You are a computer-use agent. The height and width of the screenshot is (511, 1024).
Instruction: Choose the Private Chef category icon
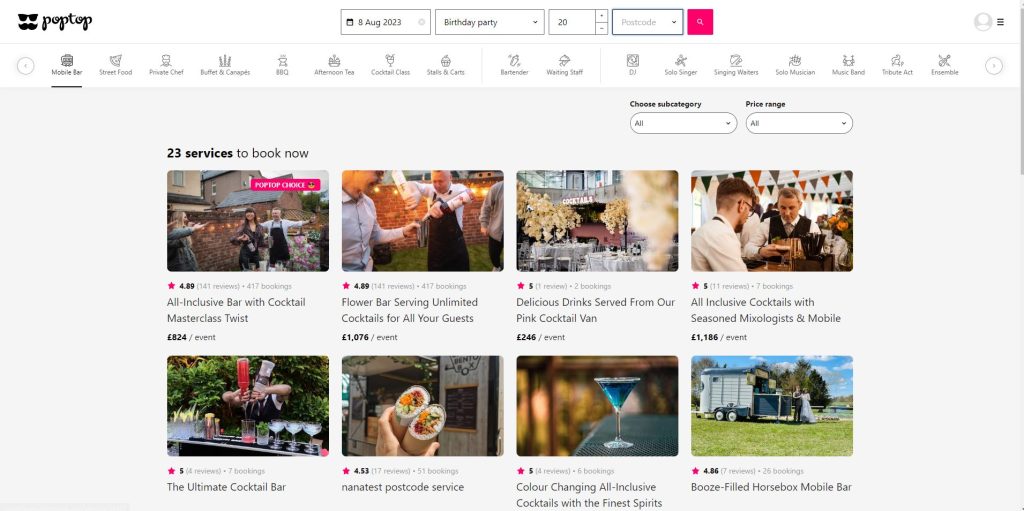tap(166, 62)
